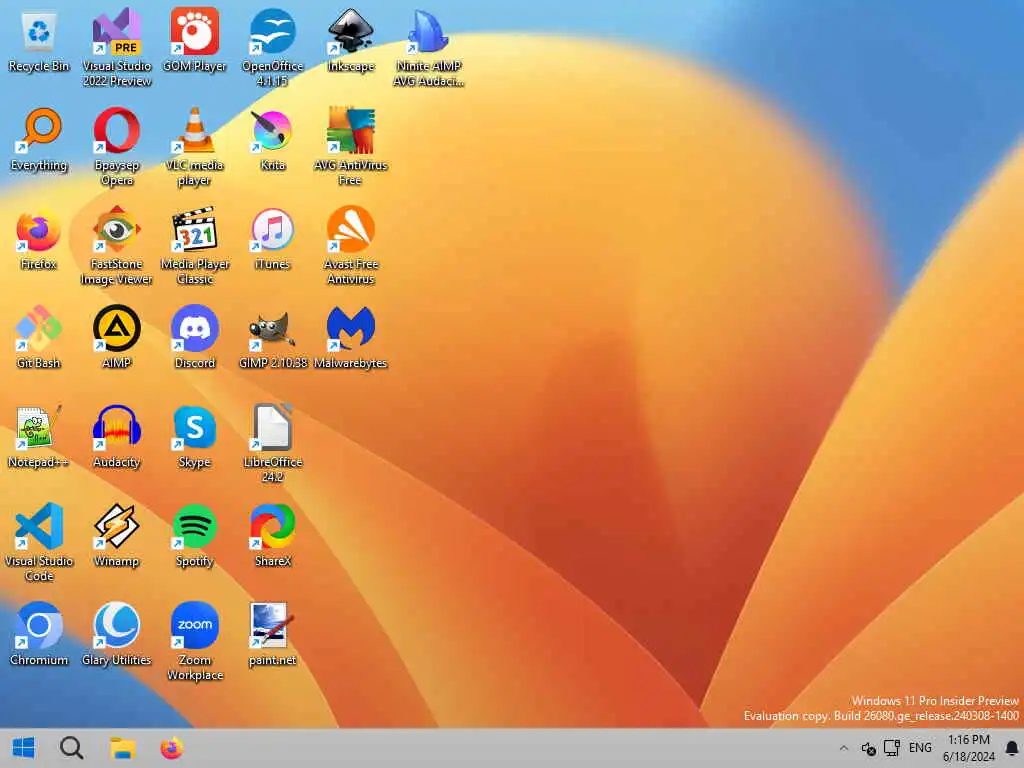This screenshot has height=768, width=1024.
Task: Launch Firefox from the taskbar
Action: [172, 748]
